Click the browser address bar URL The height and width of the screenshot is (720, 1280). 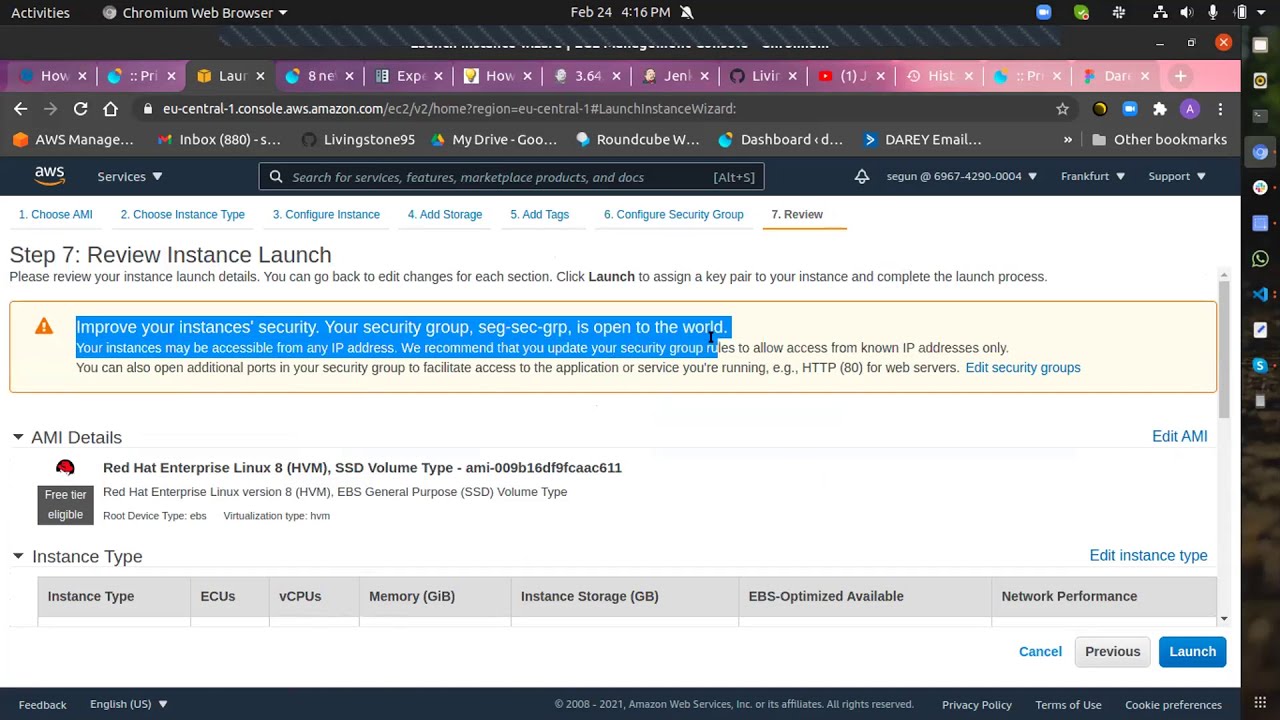click(449, 109)
